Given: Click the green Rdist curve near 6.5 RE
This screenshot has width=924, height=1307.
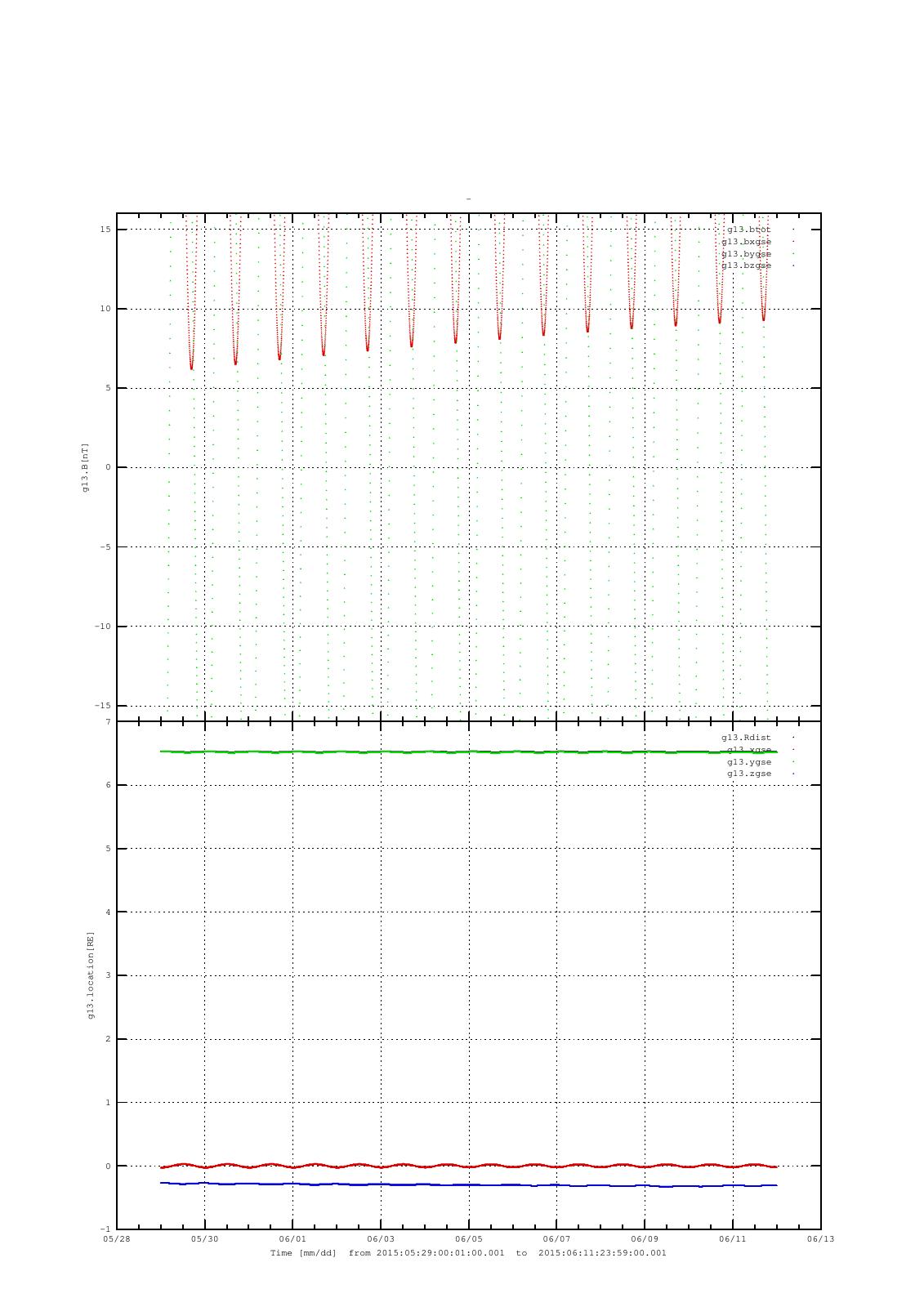Looking at the screenshot, I should coord(469,752).
